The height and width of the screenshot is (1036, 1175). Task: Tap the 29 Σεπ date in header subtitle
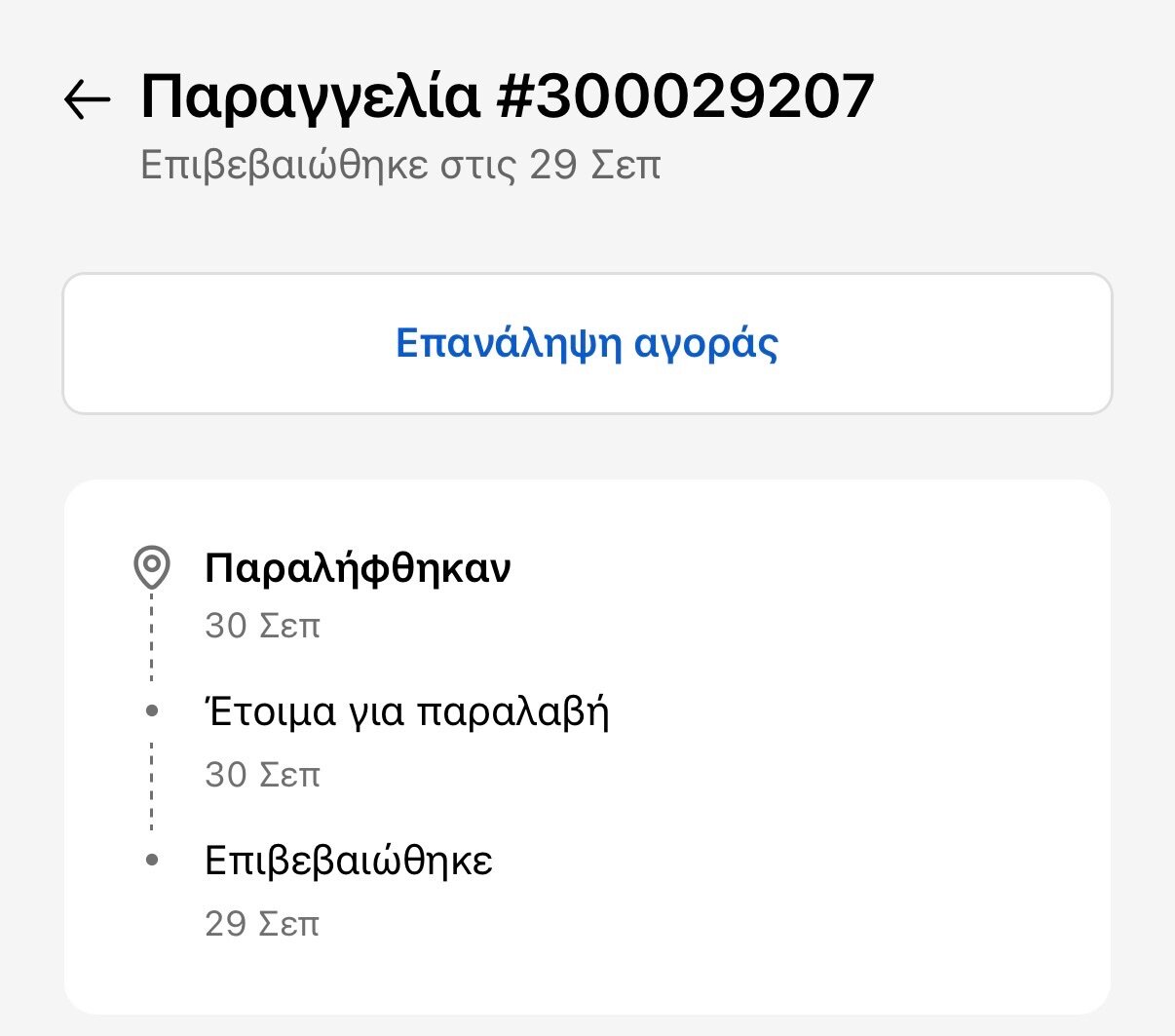[595, 165]
